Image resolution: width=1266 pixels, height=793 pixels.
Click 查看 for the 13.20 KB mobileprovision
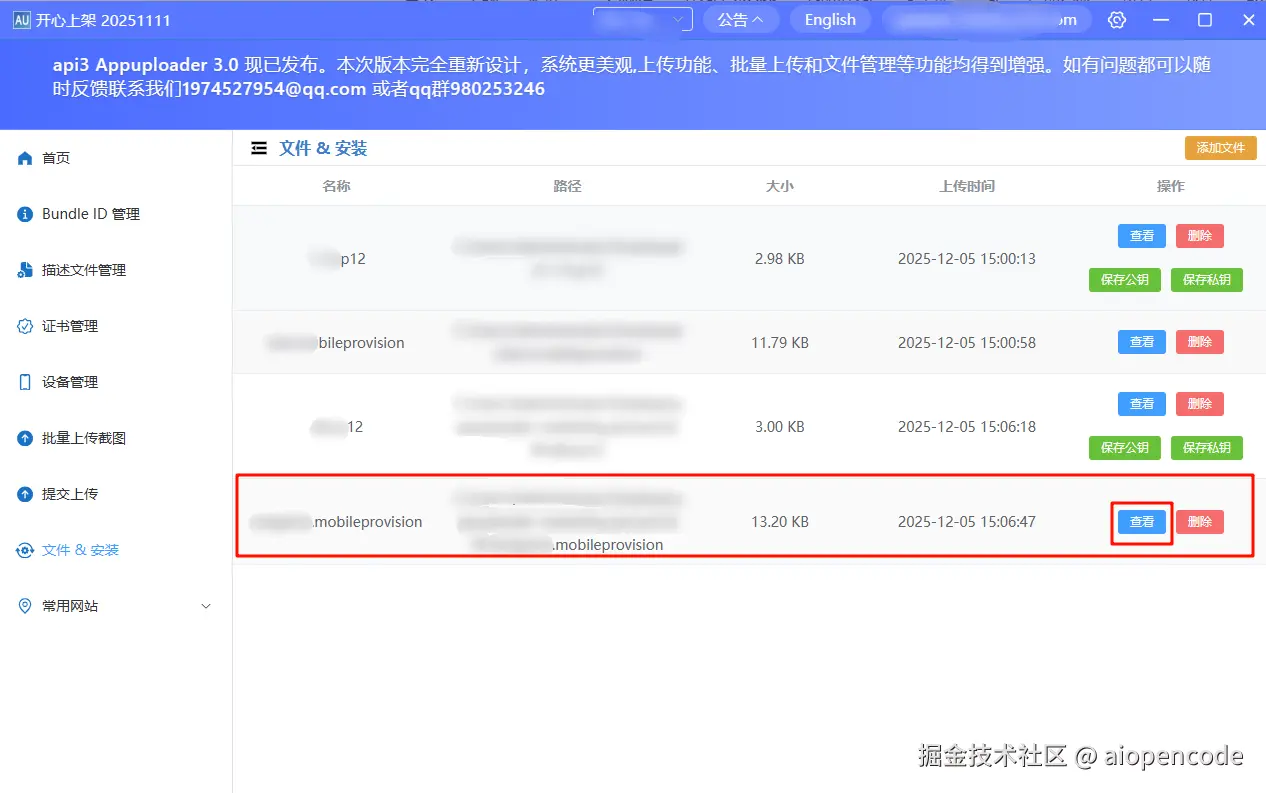click(1142, 522)
